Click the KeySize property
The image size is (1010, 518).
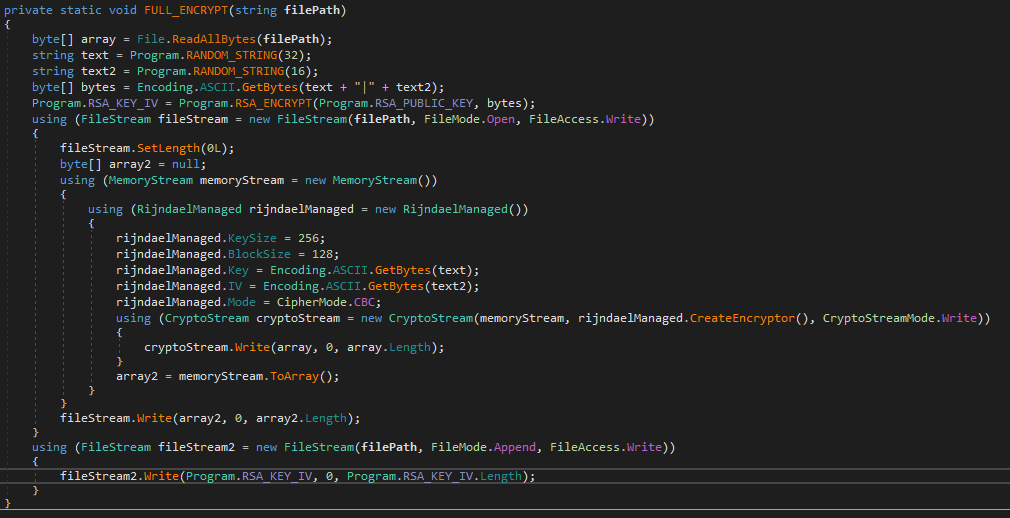[x=252, y=238]
